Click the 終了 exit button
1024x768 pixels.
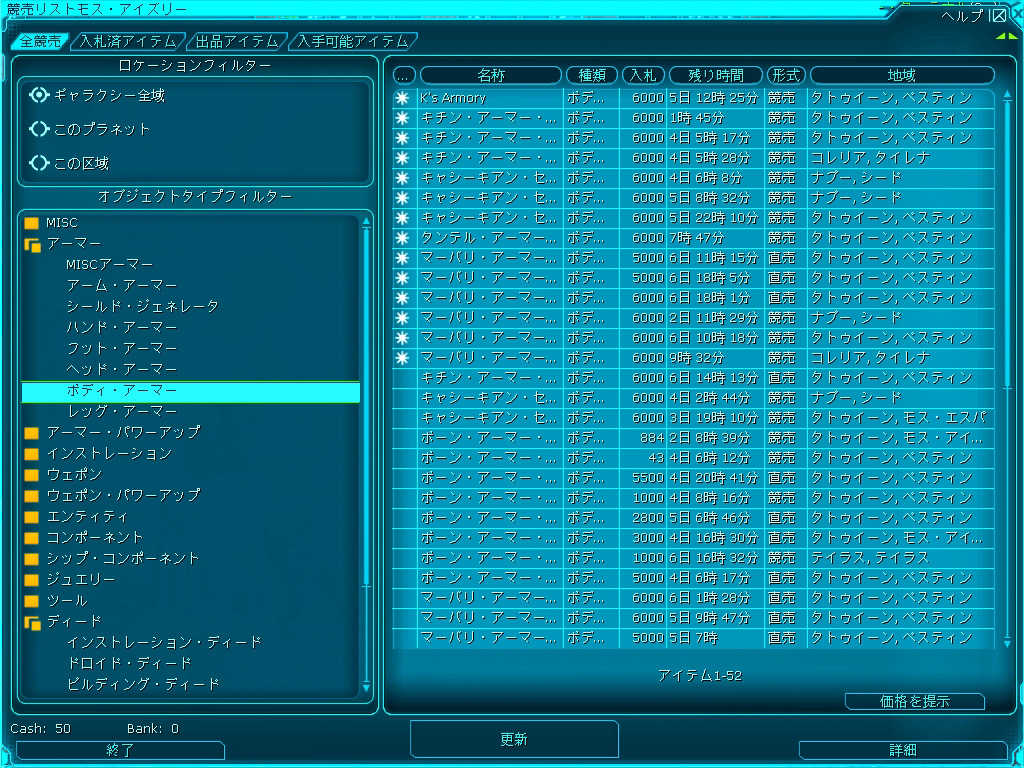click(x=120, y=750)
